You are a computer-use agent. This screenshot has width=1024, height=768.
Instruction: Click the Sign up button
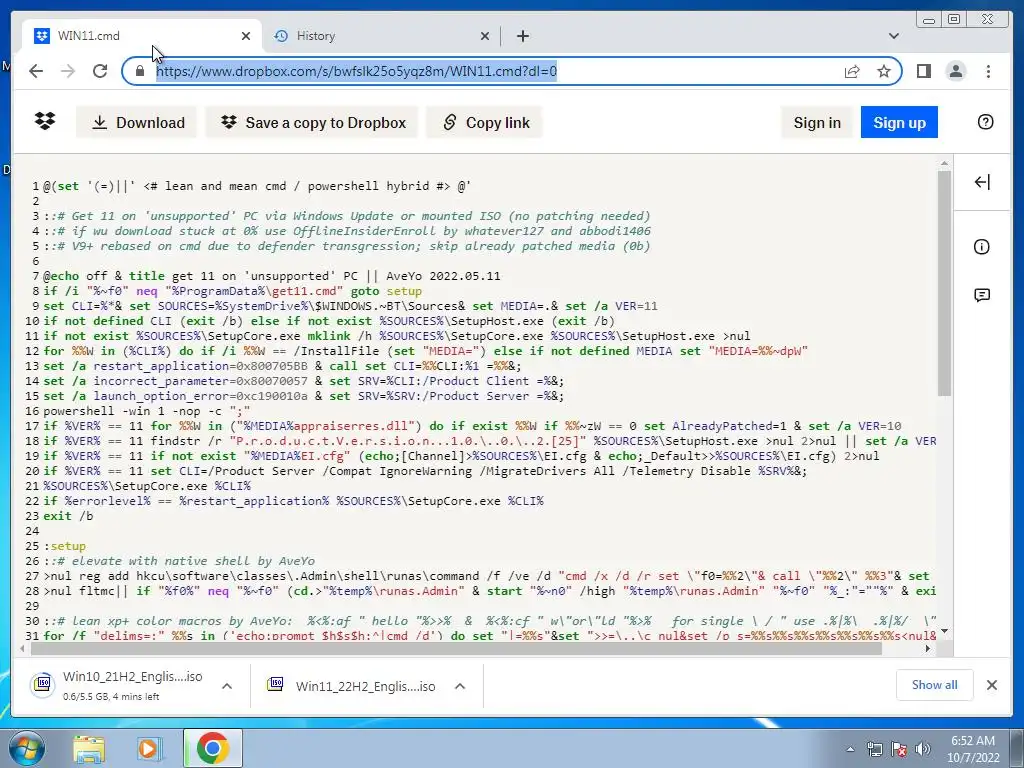coord(899,122)
